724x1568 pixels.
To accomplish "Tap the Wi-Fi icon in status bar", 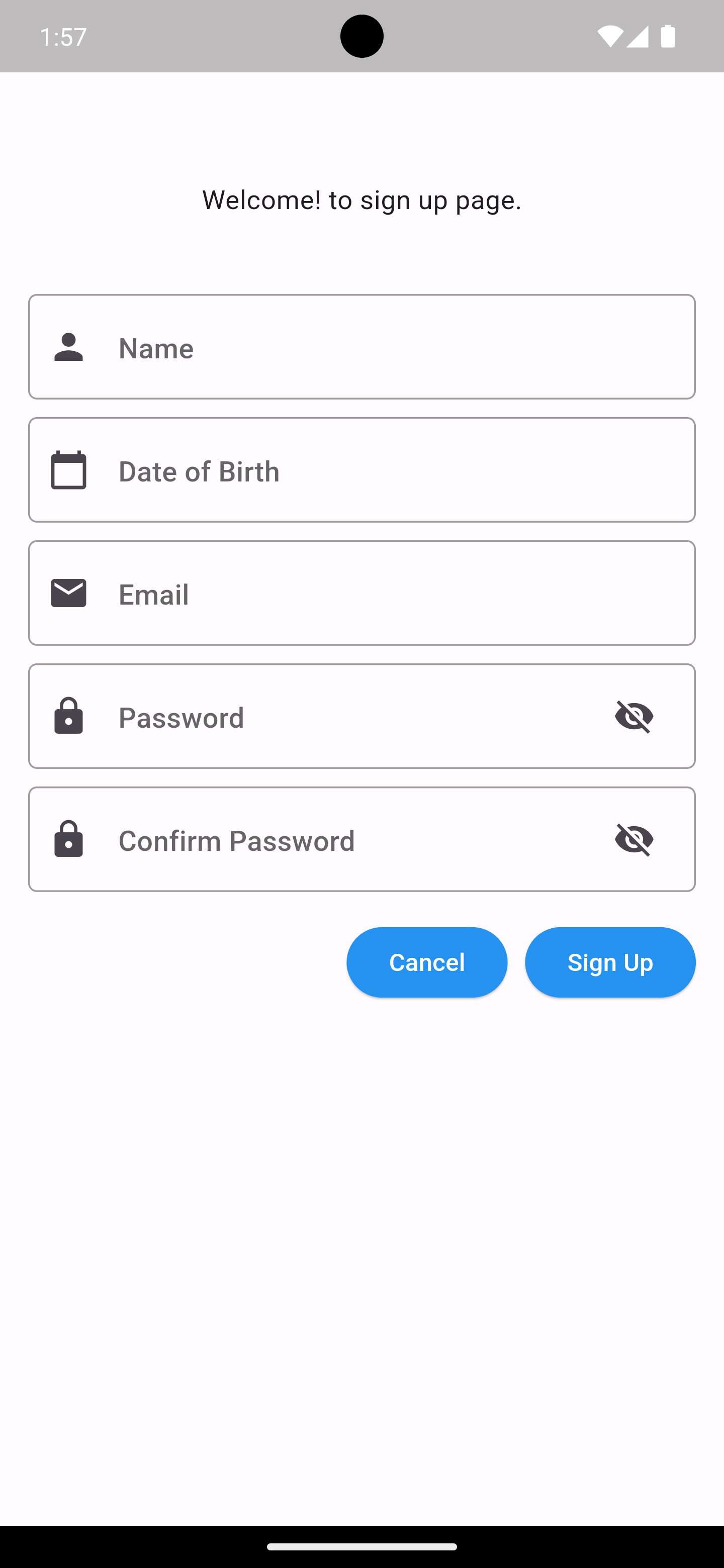I will click(x=609, y=37).
